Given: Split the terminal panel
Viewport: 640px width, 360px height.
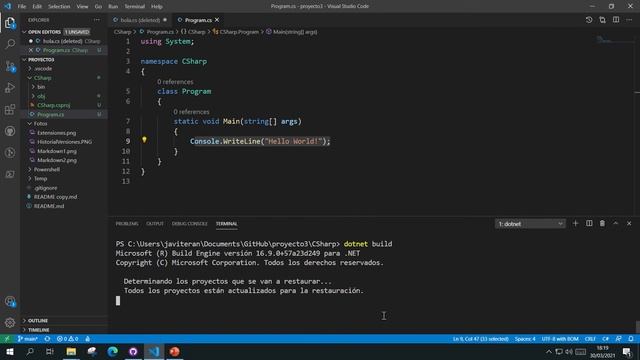Looking at the screenshot, I should click(589, 224).
